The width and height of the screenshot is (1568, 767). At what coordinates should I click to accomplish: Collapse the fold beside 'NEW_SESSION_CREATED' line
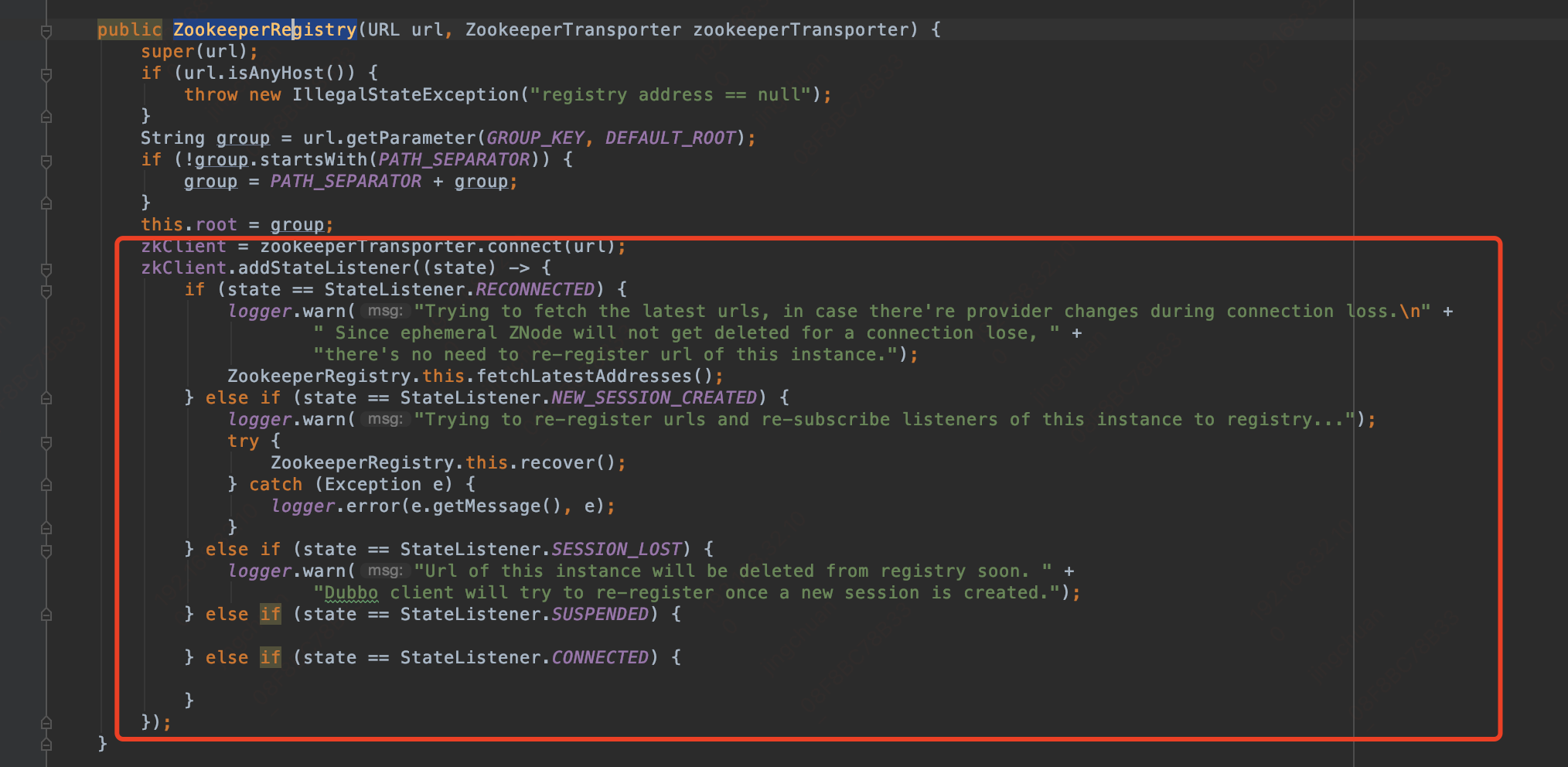(46, 398)
